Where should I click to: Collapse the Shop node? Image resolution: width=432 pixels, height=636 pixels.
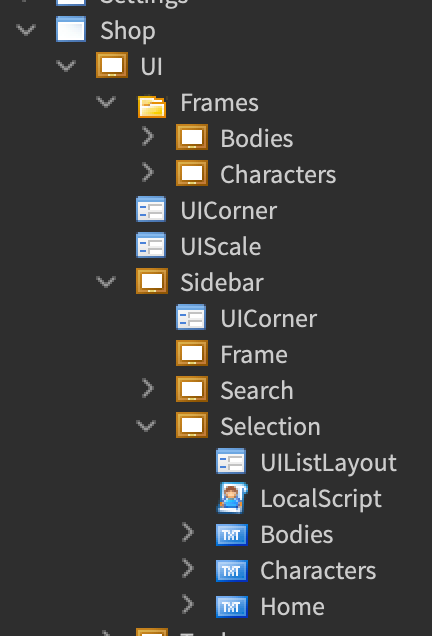[x=26, y=30]
